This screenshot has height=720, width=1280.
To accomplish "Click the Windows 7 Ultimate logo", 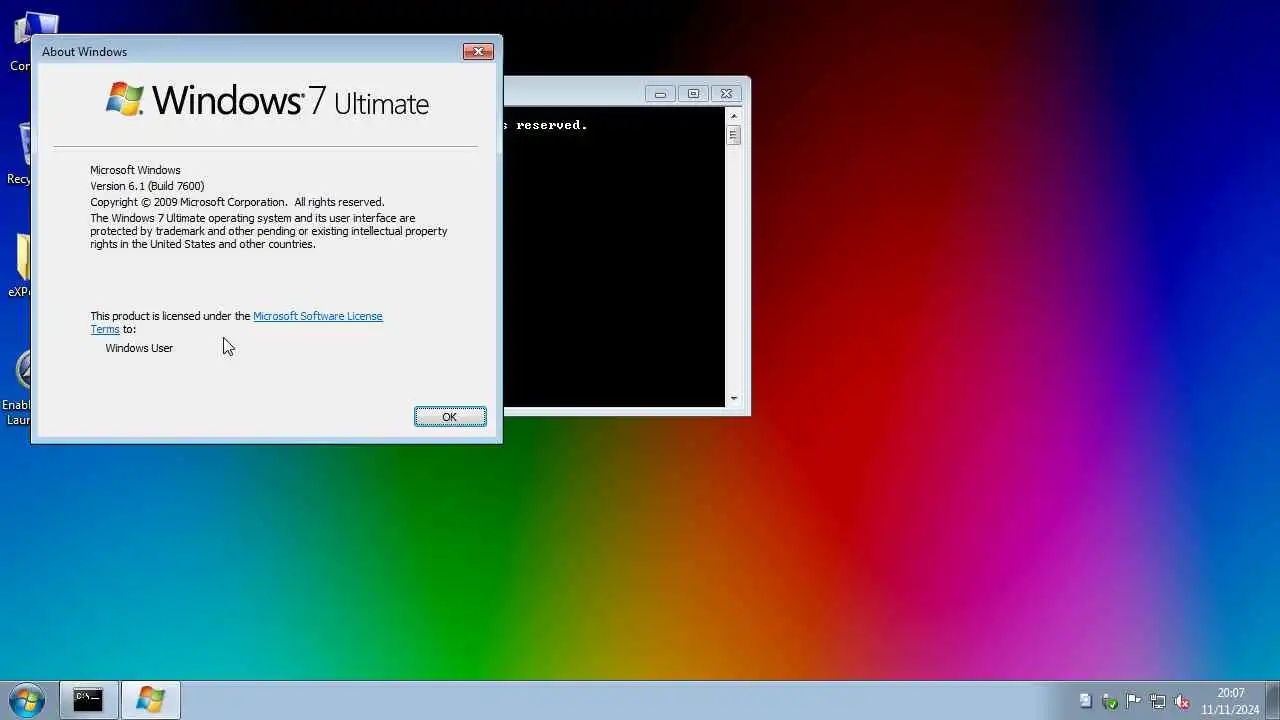I will [x=267, y=100].
